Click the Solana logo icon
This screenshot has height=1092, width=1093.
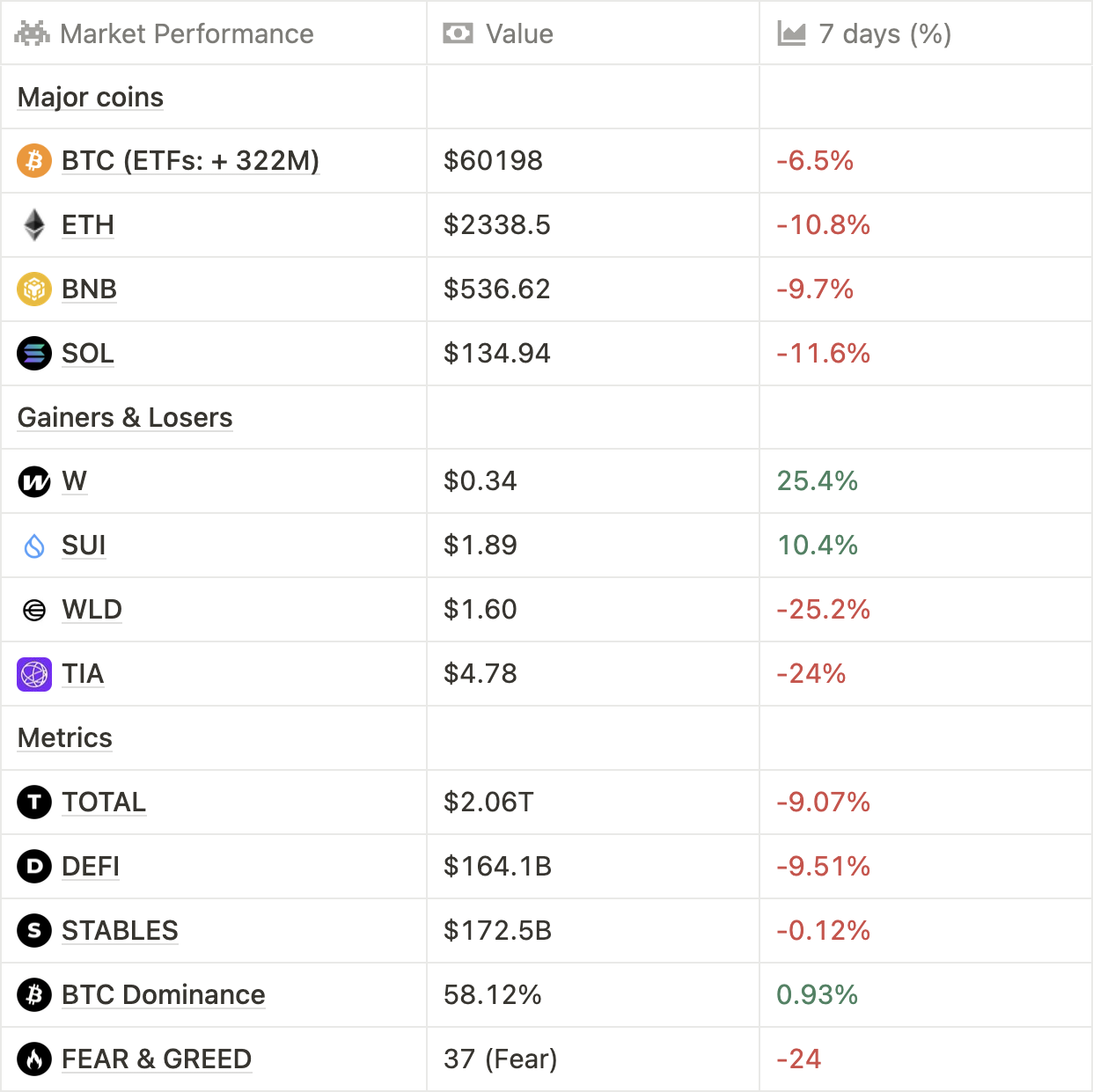pyautogui.click(x=34, y=354)
